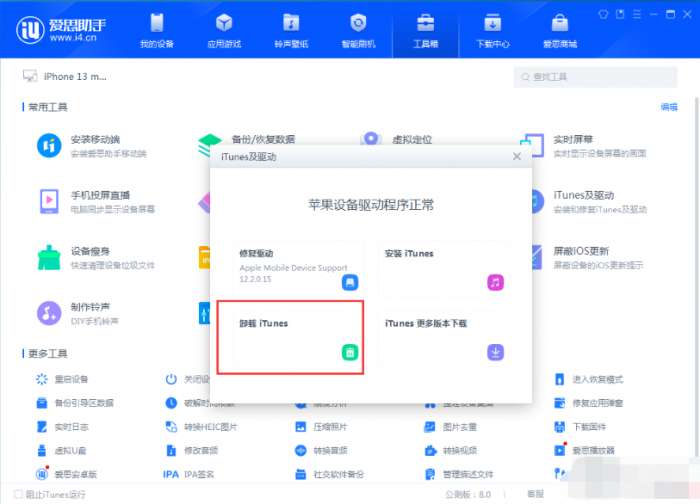Viewport: 700px width, 504px height.
Task: Open the main menu hamburger icon in the title bar
Action: 637,14
